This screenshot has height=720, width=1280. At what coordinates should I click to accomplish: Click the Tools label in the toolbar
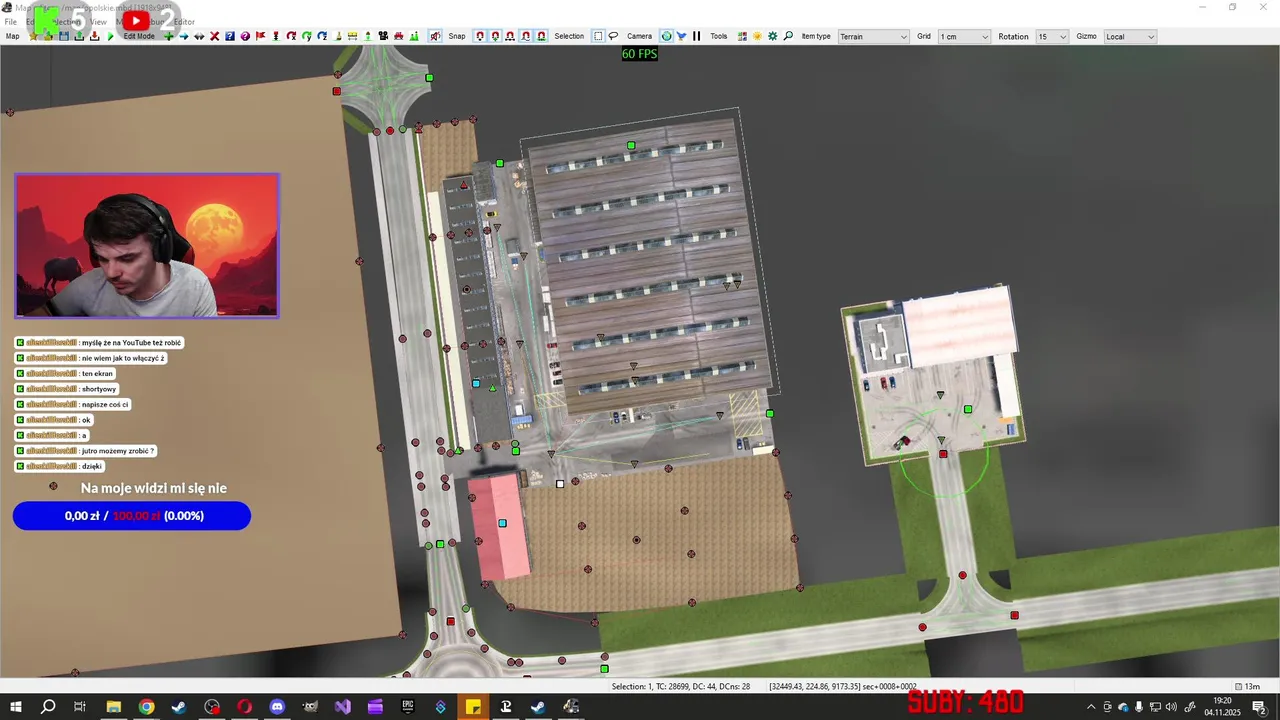click(719, 36)
